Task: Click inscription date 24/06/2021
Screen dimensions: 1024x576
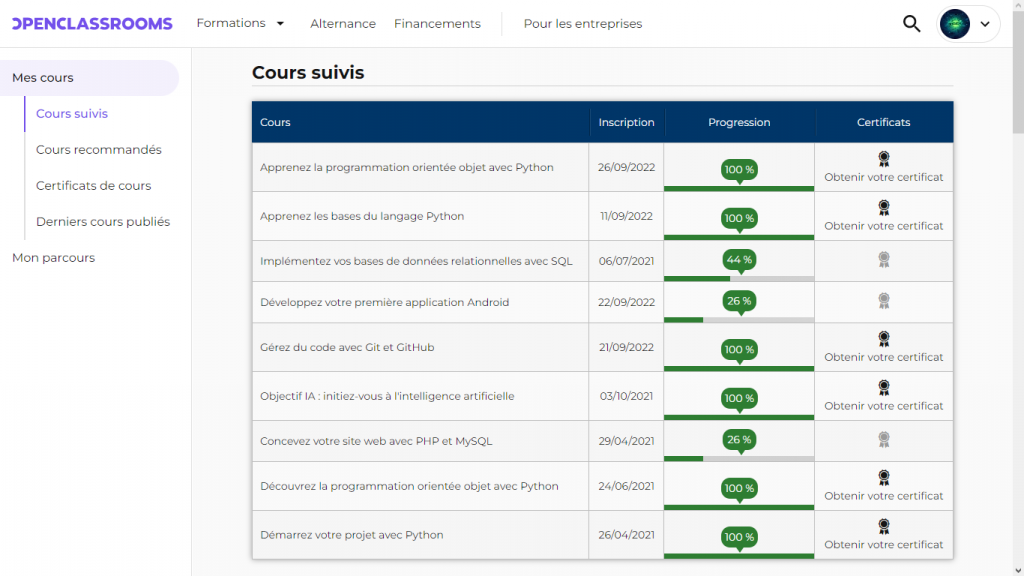Action: 626,486
